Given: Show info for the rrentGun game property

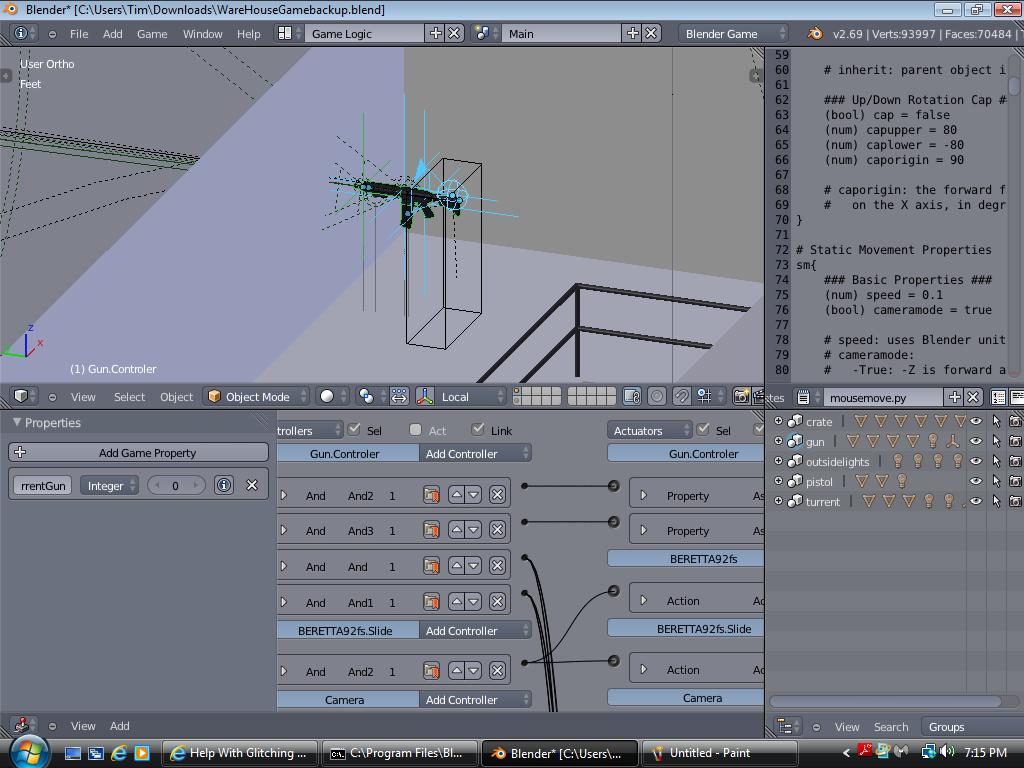Looking at the screenshot, I should [224, 485].
